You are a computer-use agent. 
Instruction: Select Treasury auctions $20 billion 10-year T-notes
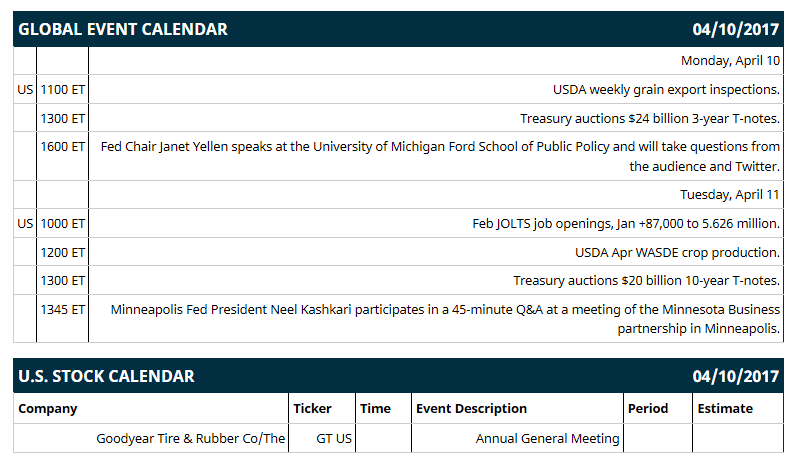(x=646, y=281)
